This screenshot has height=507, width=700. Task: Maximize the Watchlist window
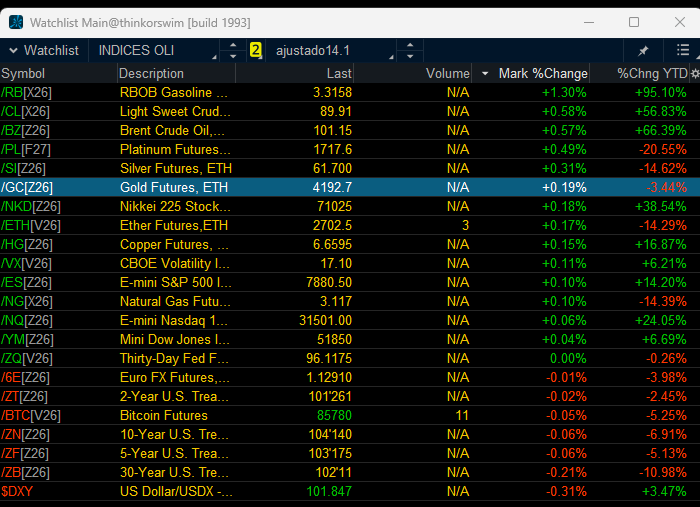click(634, 22)
